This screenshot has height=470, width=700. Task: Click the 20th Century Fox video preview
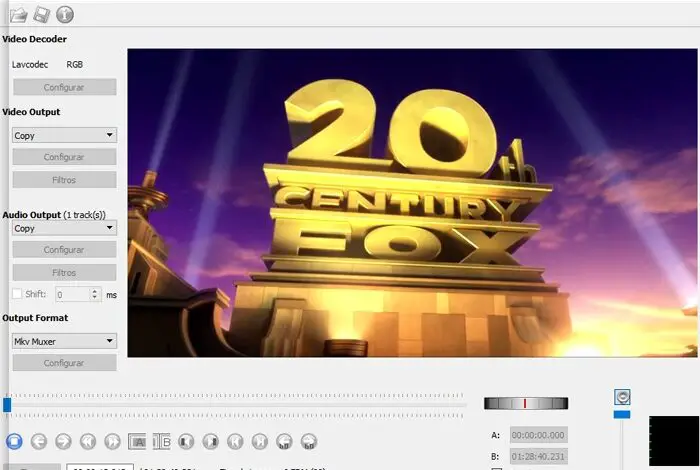412,203
